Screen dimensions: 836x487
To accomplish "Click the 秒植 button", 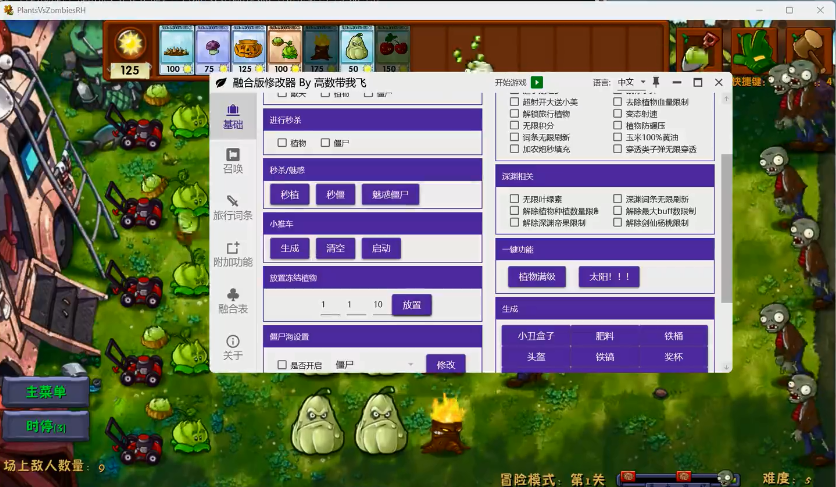I will 290,195.
